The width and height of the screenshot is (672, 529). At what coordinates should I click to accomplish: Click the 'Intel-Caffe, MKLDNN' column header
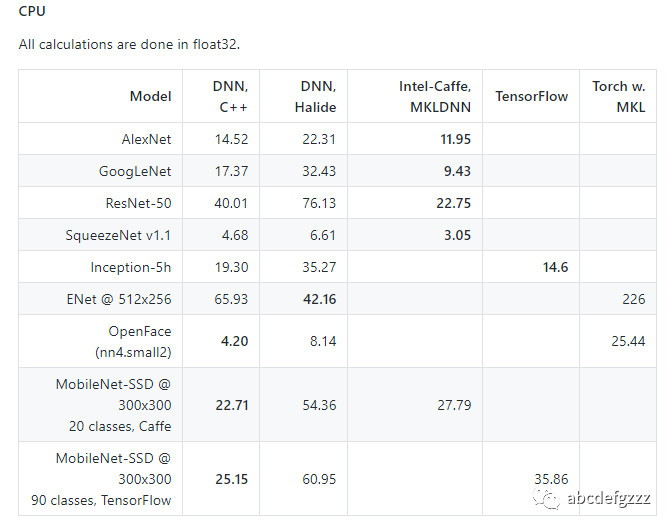click(435, 96)
